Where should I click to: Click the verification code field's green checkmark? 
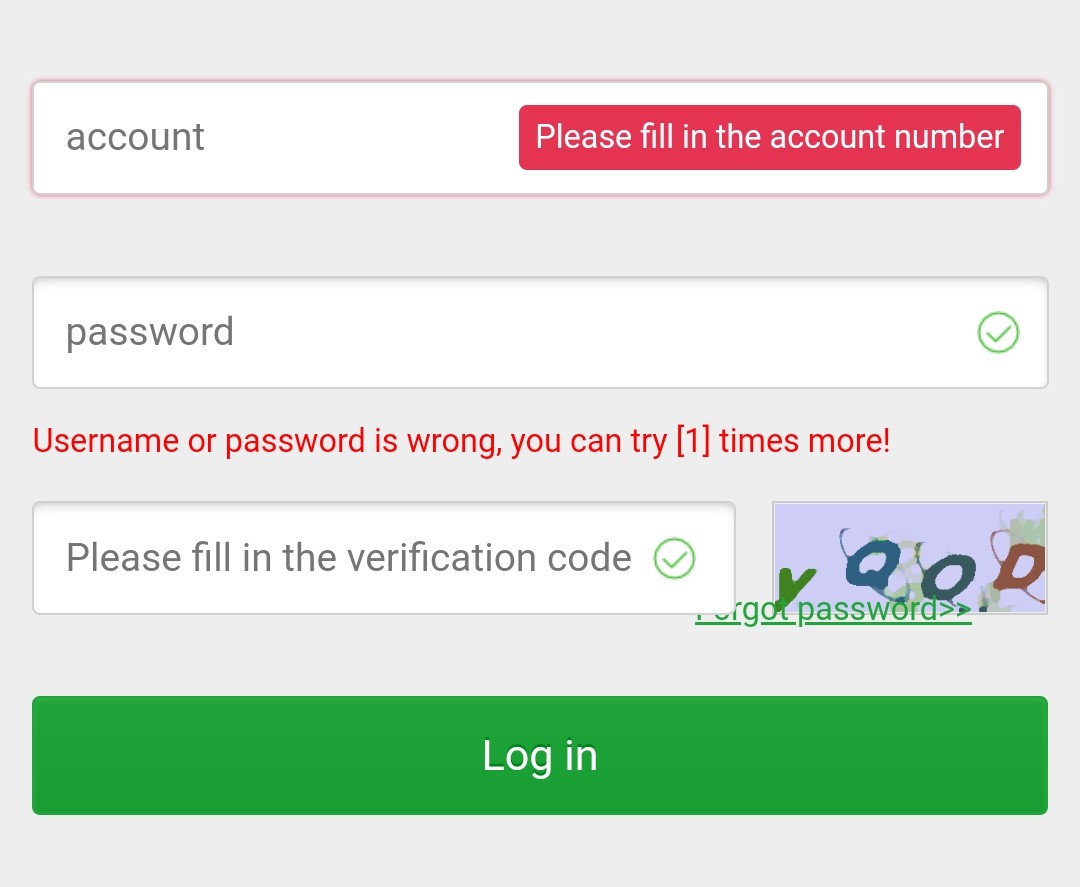click(x=674, y=558)
